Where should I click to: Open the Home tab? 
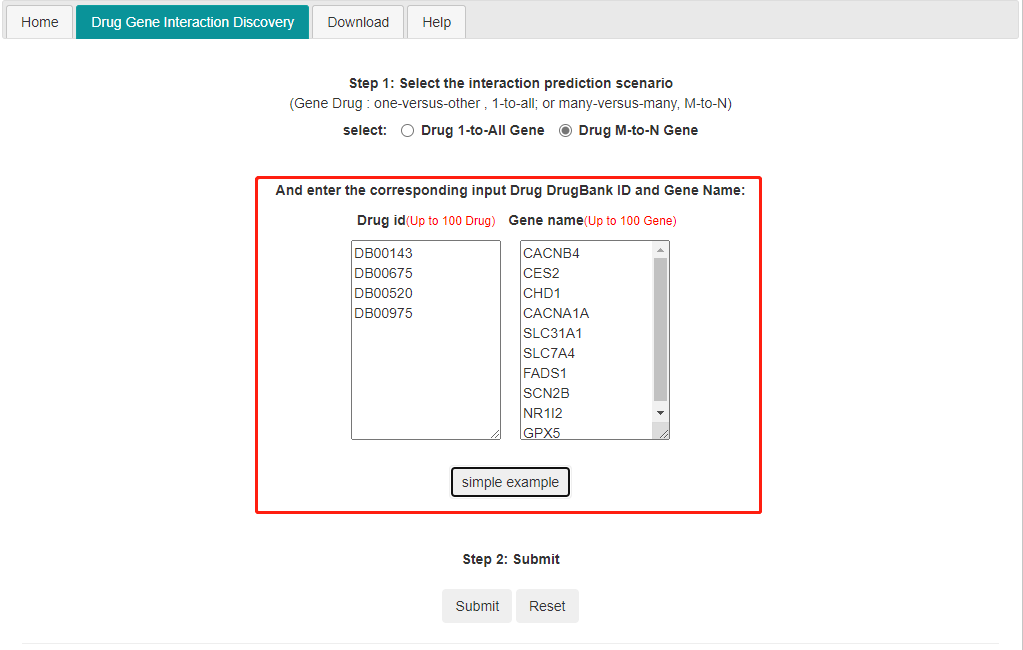40,22
